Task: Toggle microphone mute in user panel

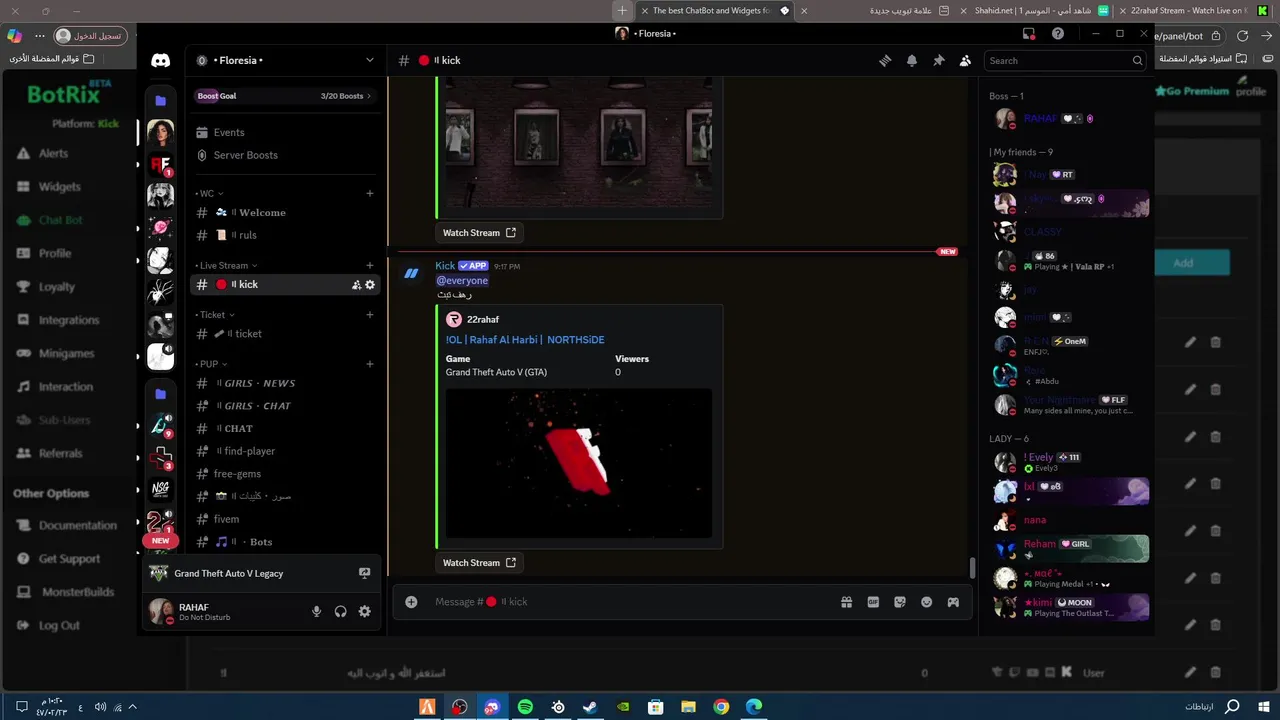Action: [x=317, y=612]
